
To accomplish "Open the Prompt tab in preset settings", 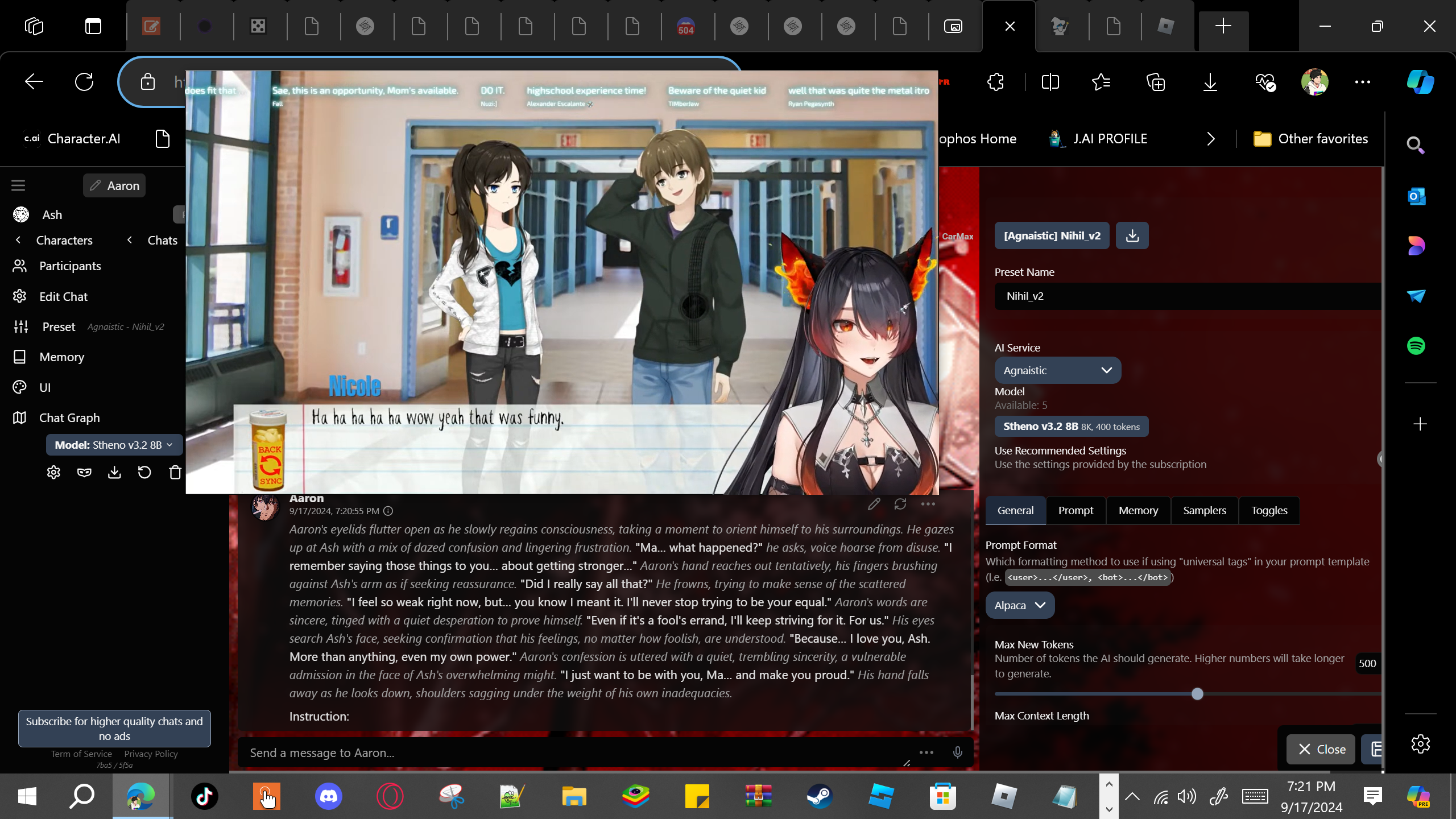I will tap(1076, 510).
